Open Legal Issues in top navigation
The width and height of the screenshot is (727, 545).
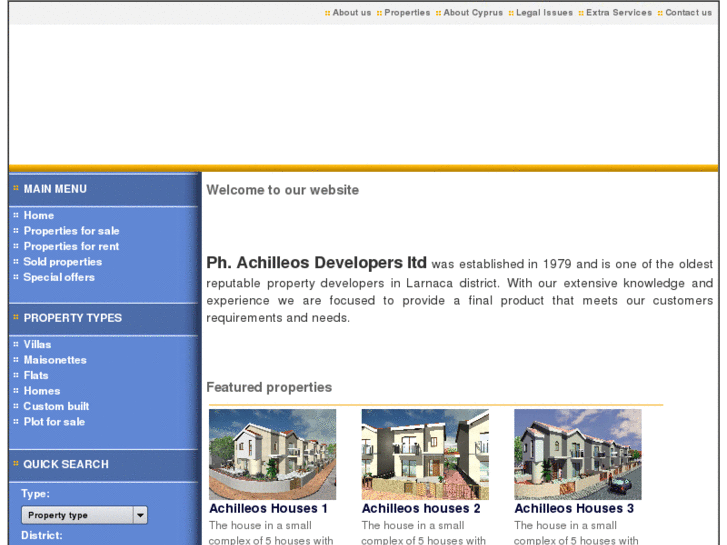point(544,13)
